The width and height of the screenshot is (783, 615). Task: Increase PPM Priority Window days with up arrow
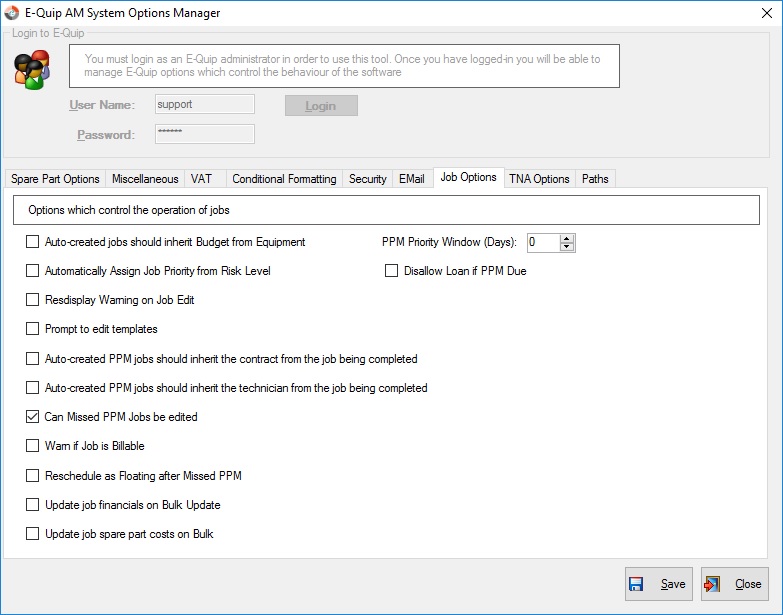(566, 239)
